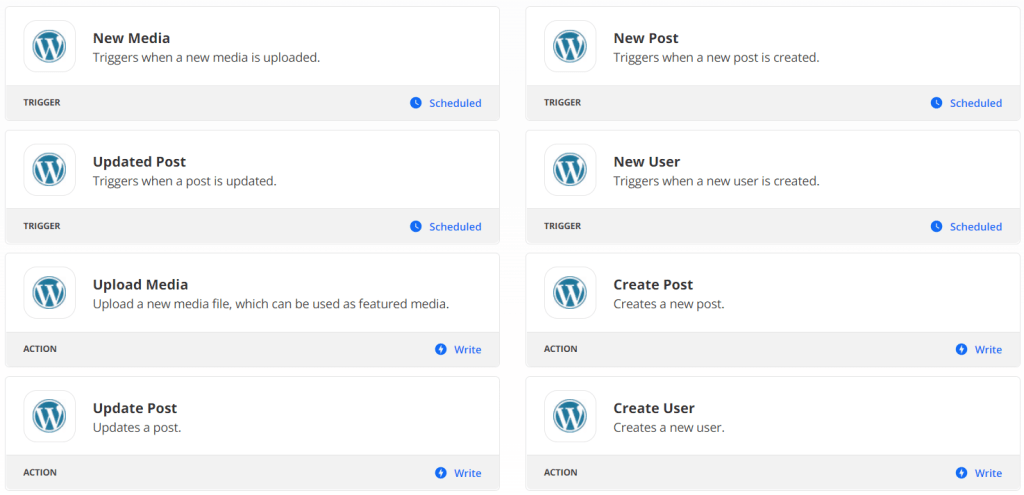
Task: Click the WordPress icon on Update Post card
Action: pyautogui.click(x=50, y=416)
